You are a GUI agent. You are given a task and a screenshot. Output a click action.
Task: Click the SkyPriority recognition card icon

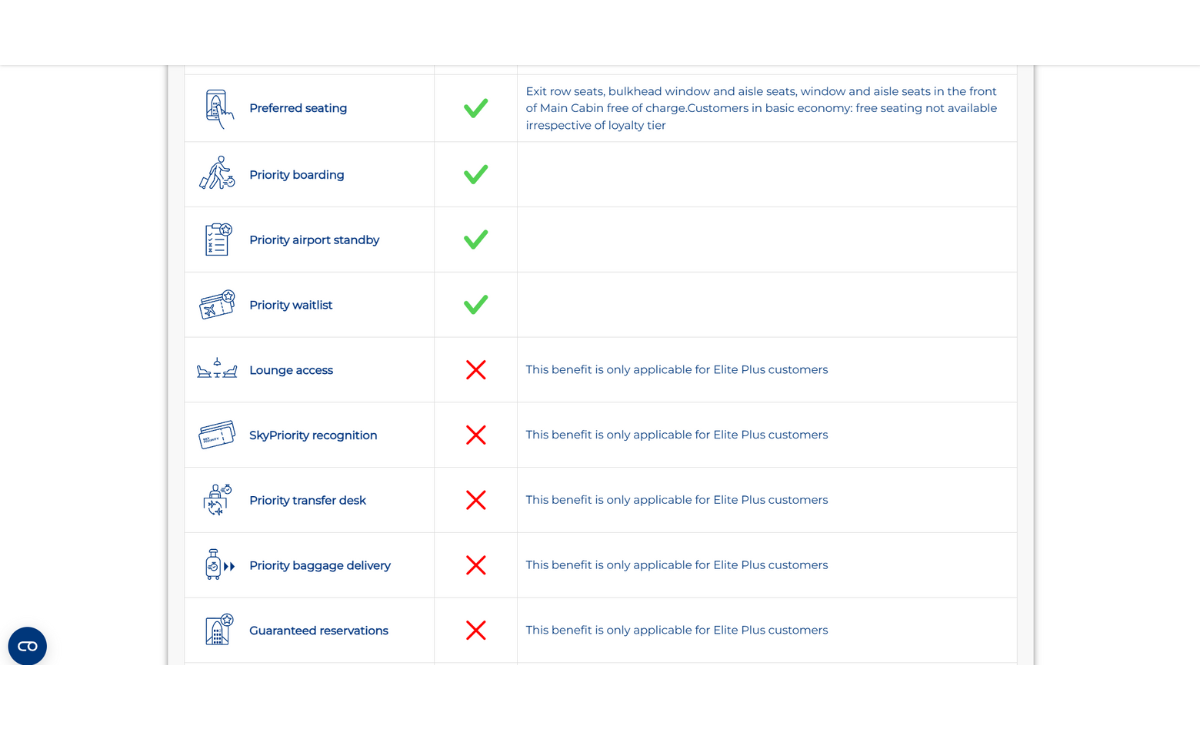[217, 435]
